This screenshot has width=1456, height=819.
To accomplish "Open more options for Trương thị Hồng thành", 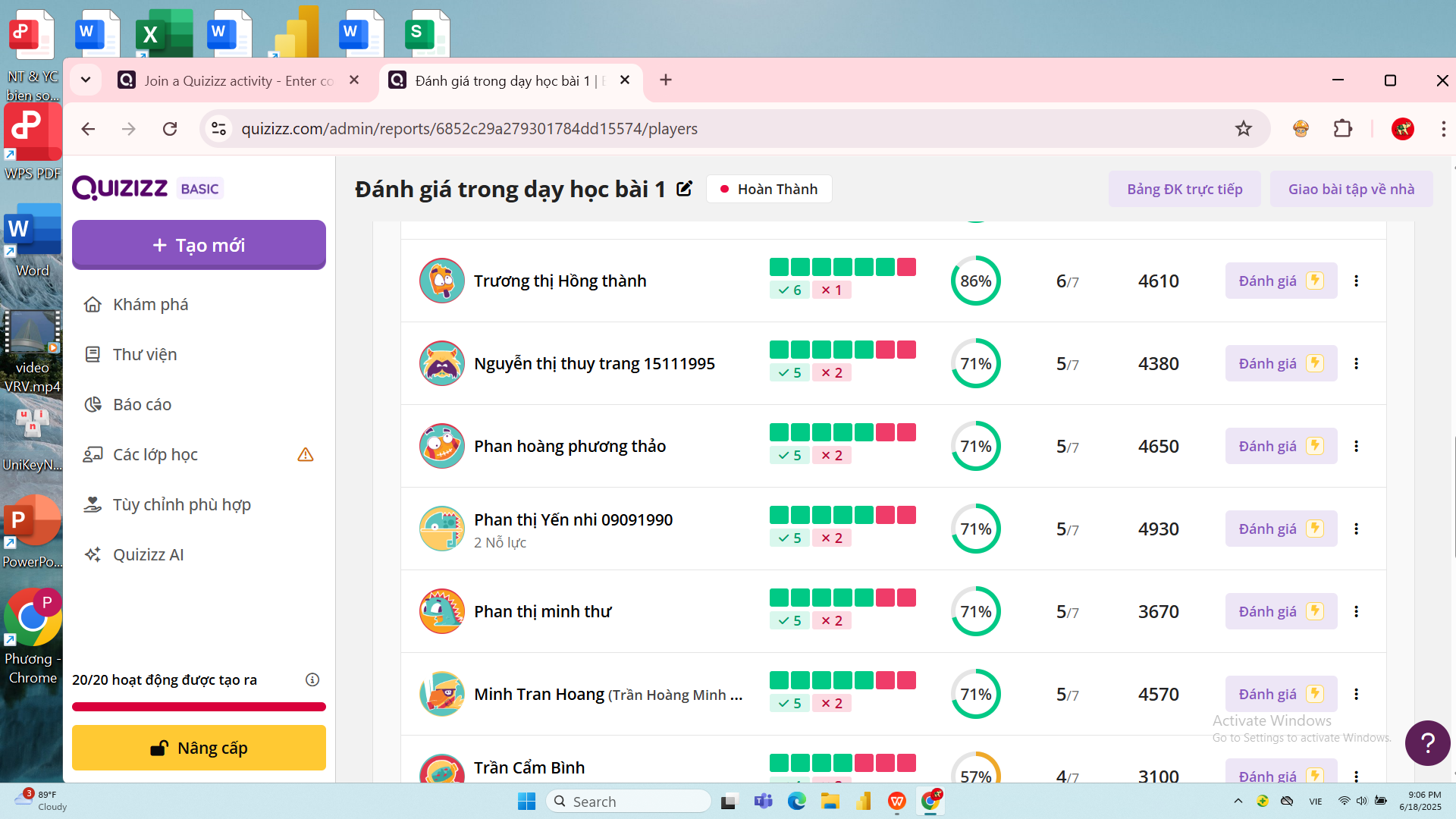I will (1356, 281).
